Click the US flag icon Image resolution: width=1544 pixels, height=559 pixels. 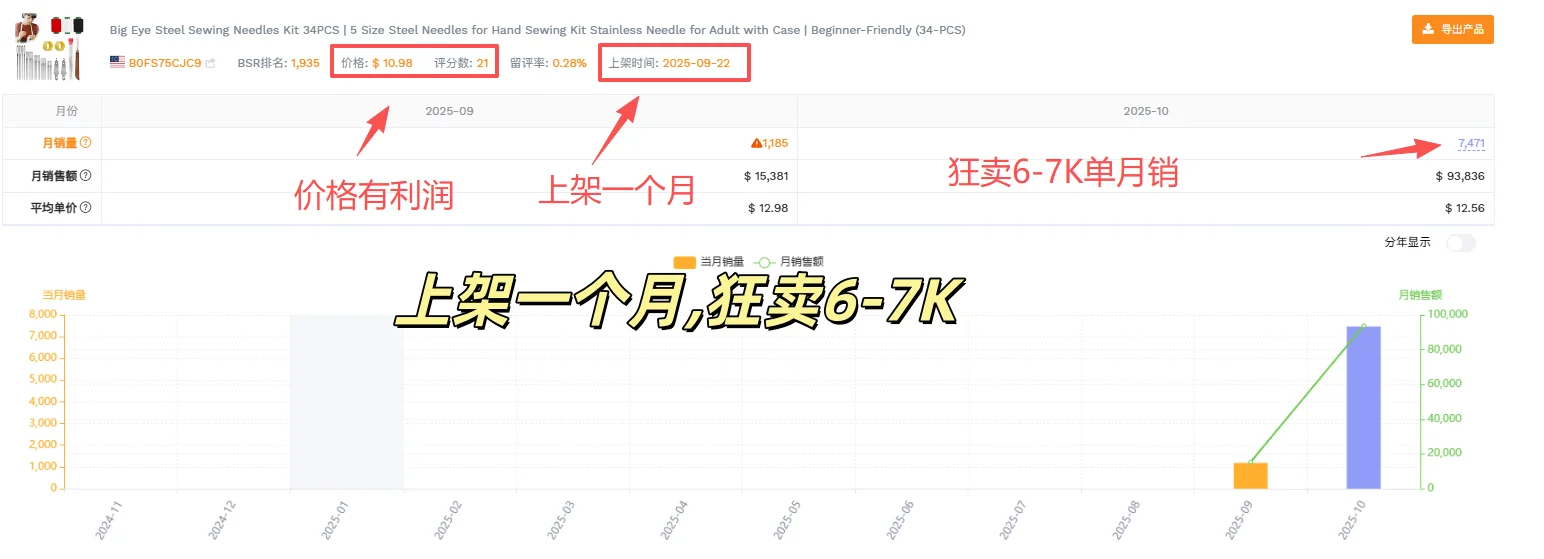pos(118,63)
